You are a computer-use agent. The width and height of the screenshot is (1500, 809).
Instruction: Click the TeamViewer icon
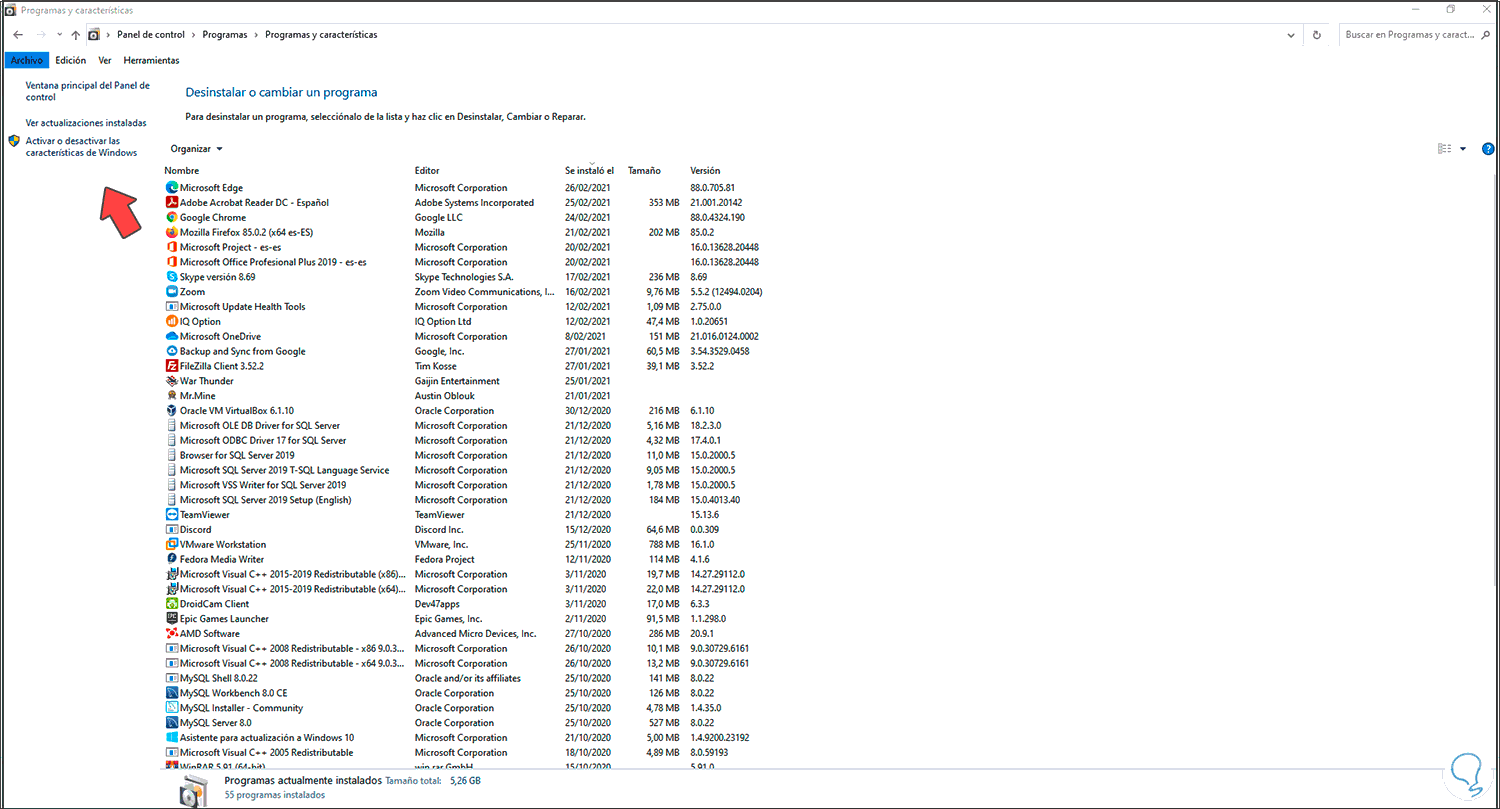[x=172, y=515]
